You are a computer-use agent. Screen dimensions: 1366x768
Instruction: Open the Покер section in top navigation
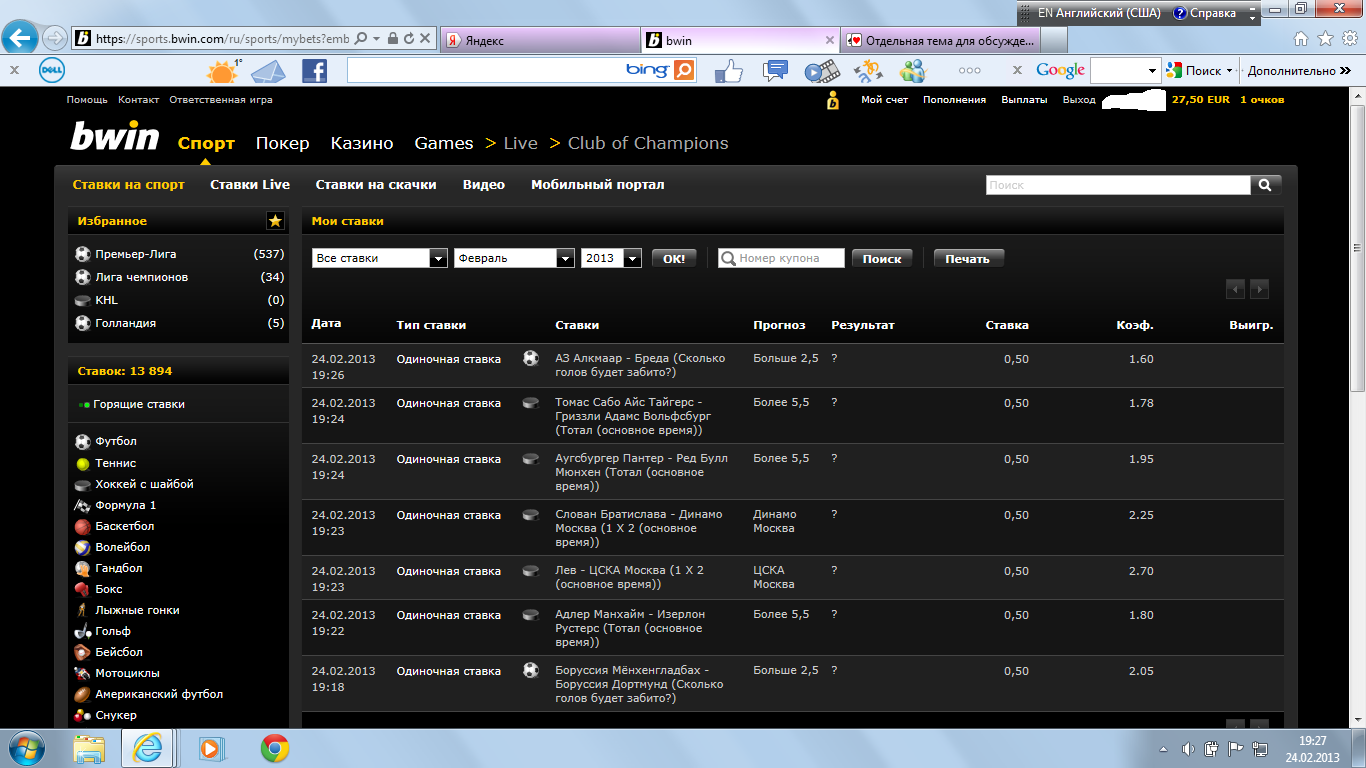tap(282, 143)
